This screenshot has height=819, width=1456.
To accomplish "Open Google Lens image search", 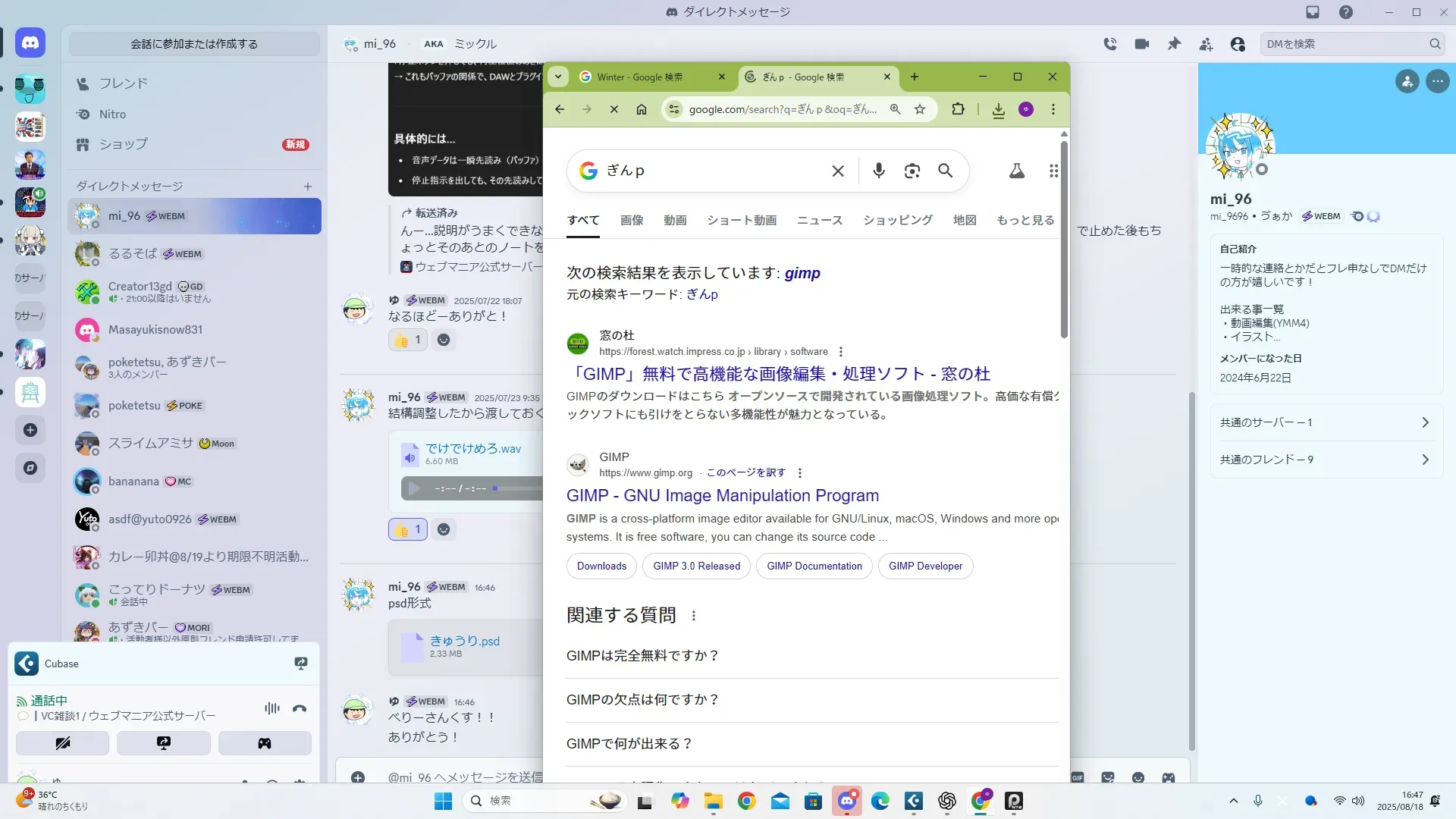I will 912,171.
